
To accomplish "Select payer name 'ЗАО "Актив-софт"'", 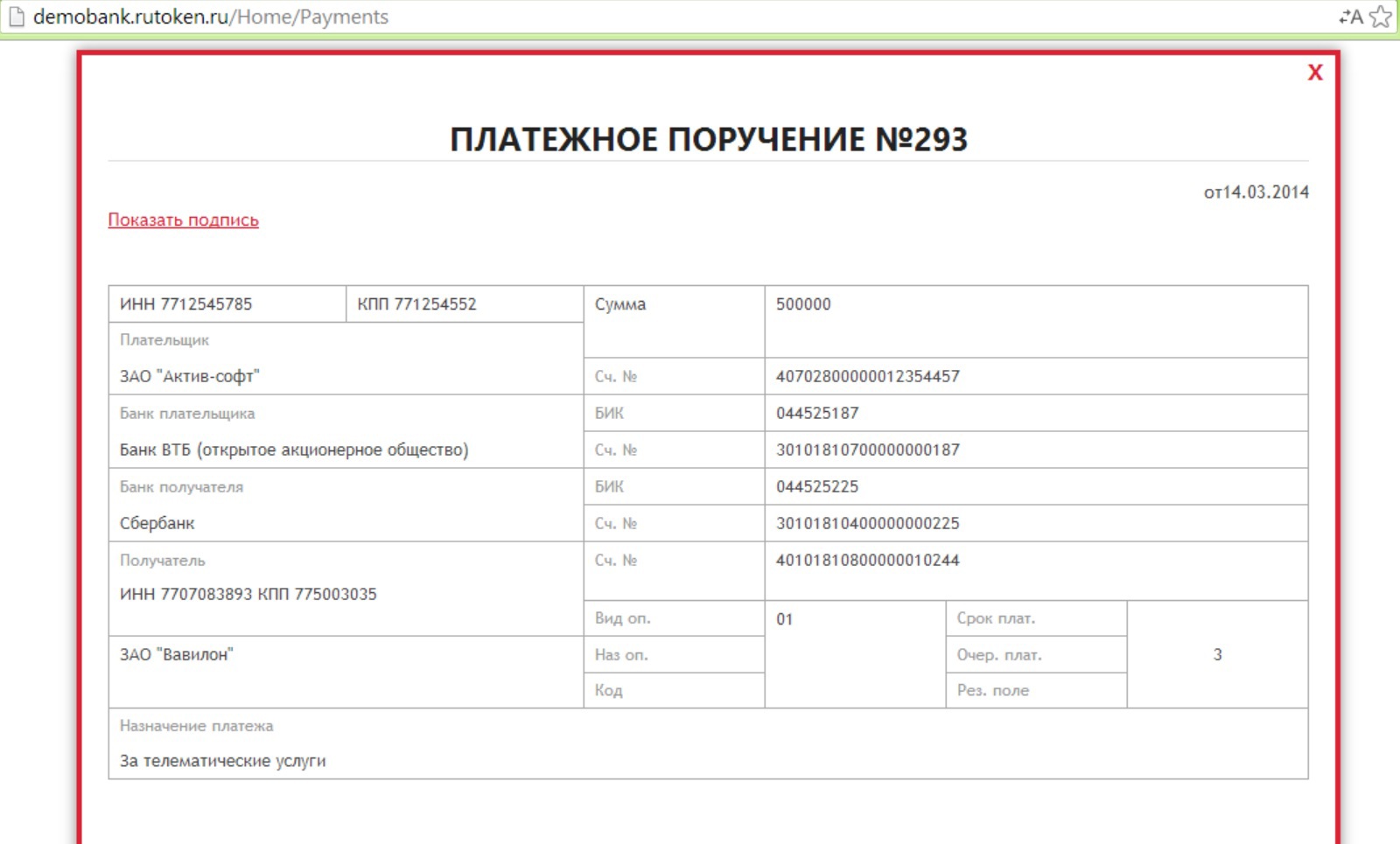I will click(x=190, y=376).
